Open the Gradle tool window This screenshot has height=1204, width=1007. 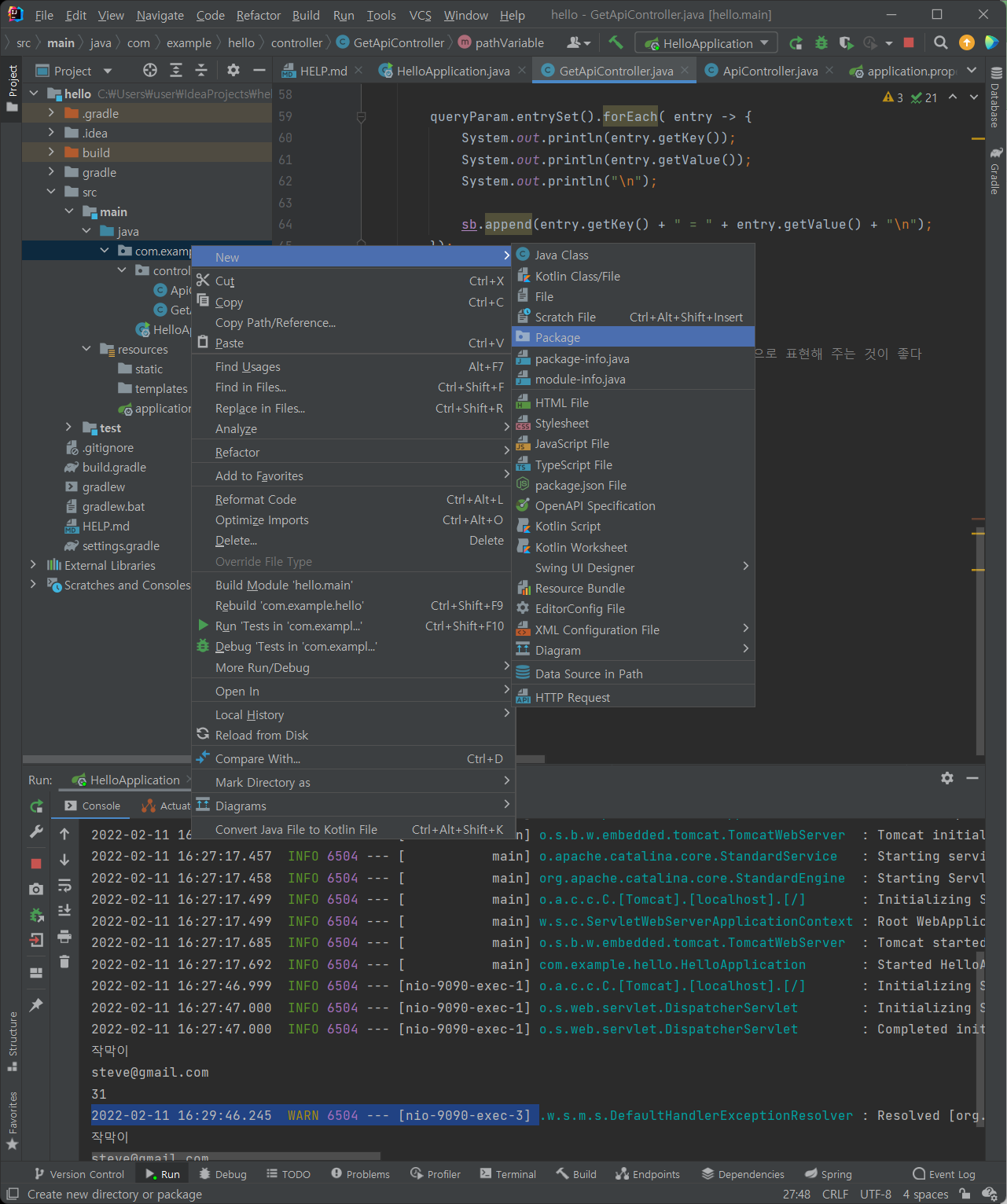point(996,171)
